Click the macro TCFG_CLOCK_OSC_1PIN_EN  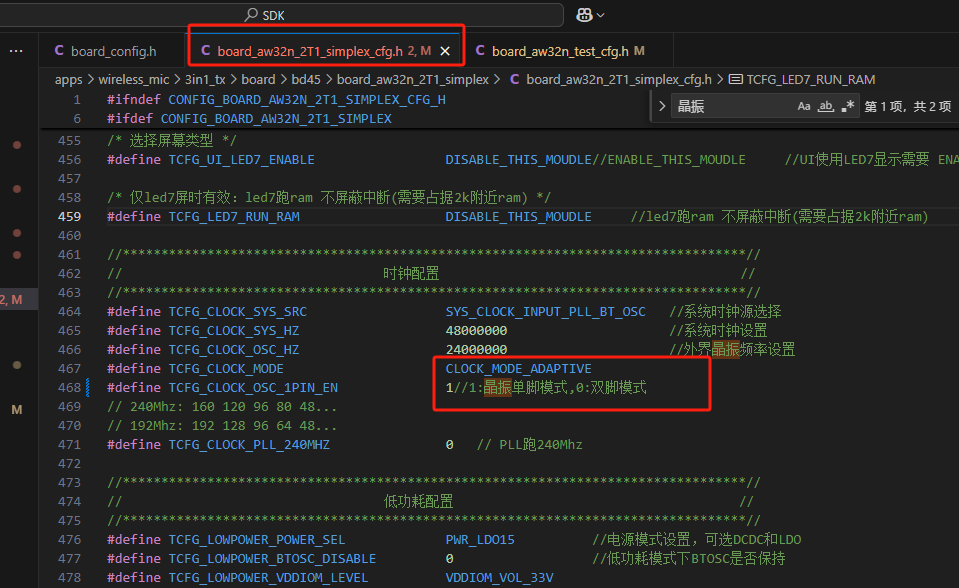click(253, 388)
